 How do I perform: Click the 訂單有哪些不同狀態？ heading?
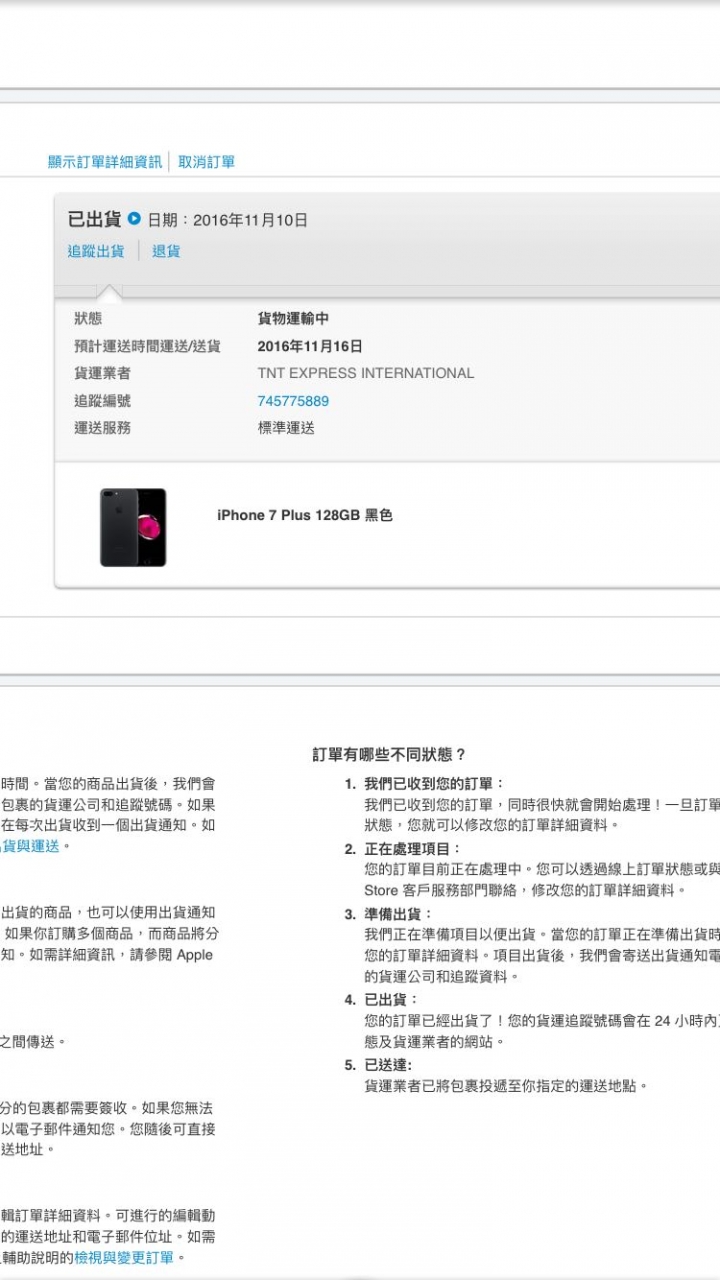390,755
